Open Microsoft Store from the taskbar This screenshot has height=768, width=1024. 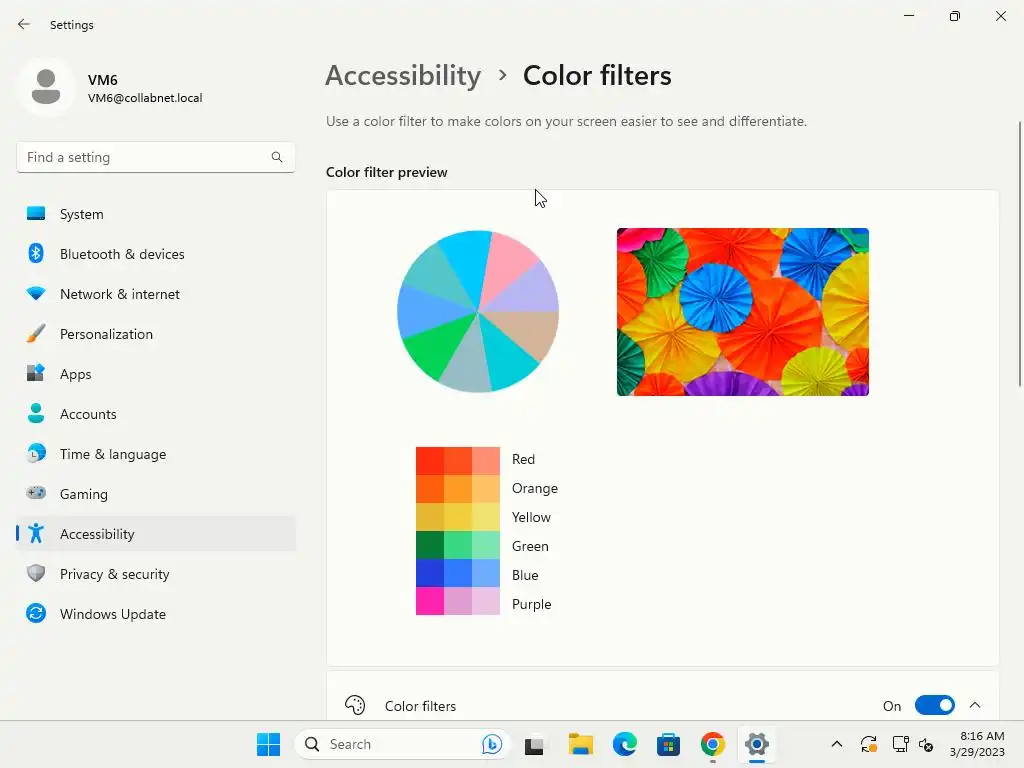(x=668, y=744)
